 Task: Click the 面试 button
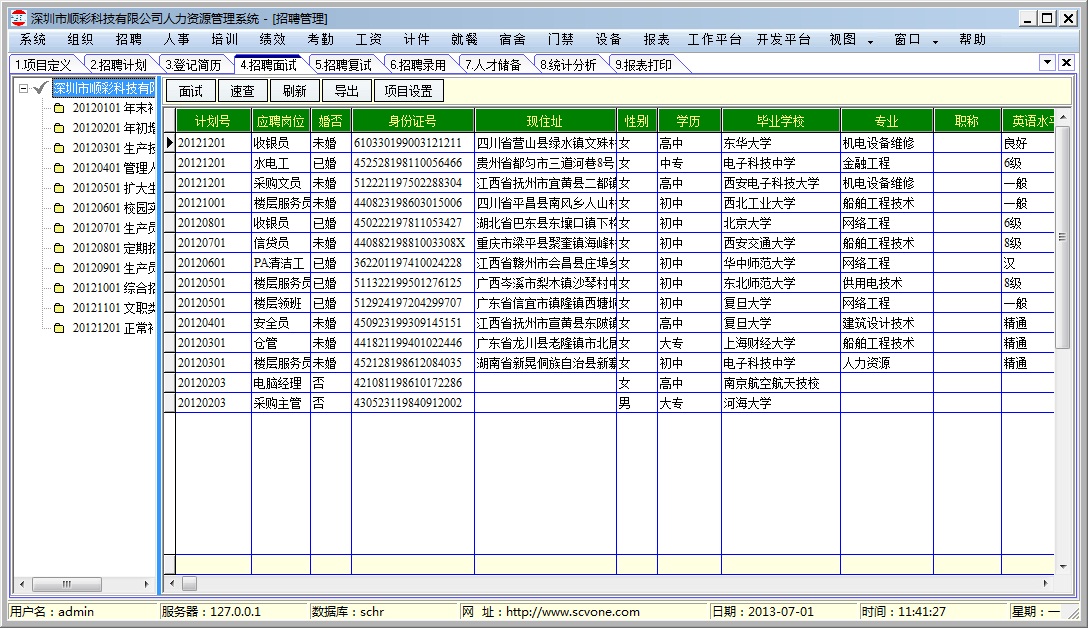click(191, 91)
